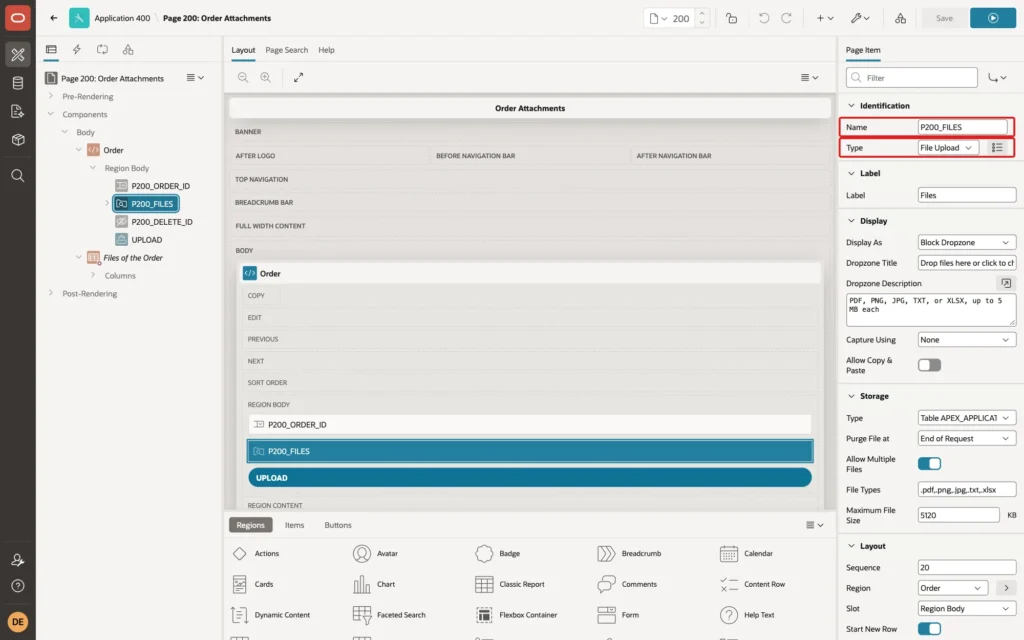
Task: Click the page lock icon in toolbar
Action: click(731, 18)
